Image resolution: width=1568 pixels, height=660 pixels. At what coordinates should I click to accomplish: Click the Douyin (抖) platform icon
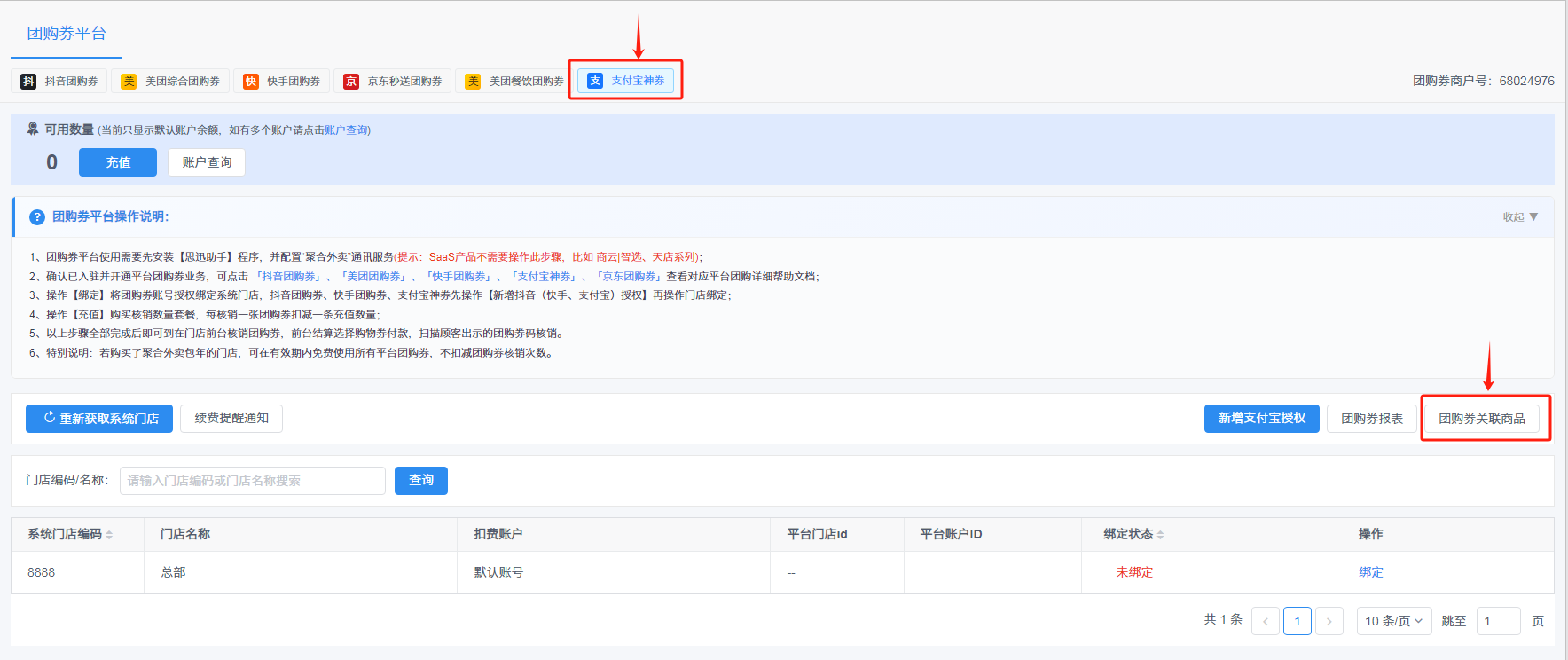(28, 82)
